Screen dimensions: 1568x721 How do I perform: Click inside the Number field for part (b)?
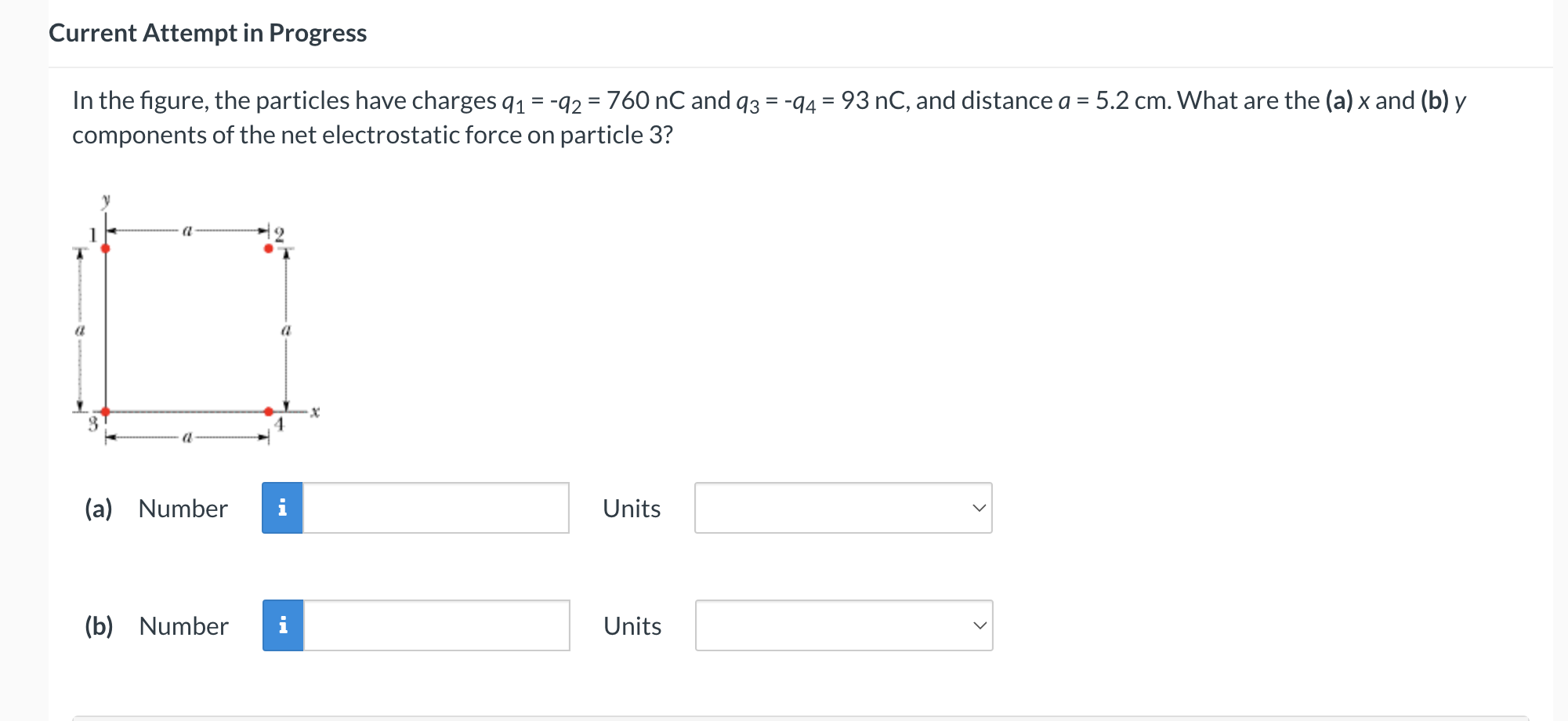[x=435, y=625]
